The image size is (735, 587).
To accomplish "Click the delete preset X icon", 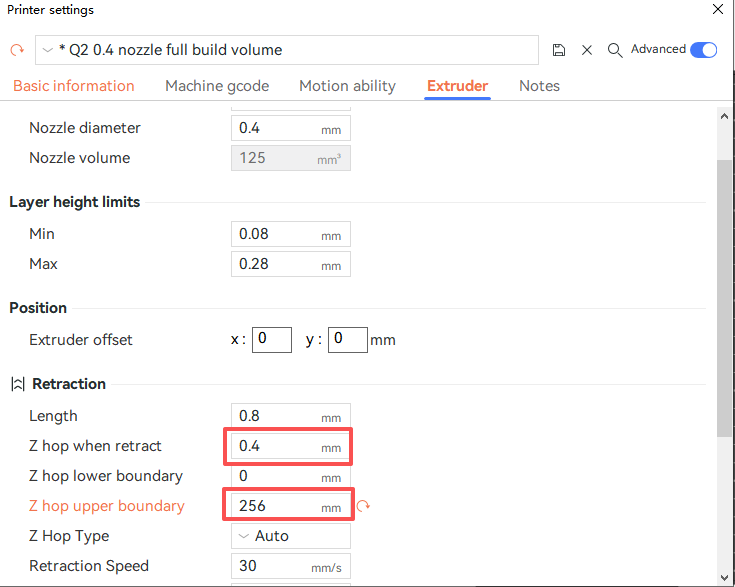I will tap(587, 50).
